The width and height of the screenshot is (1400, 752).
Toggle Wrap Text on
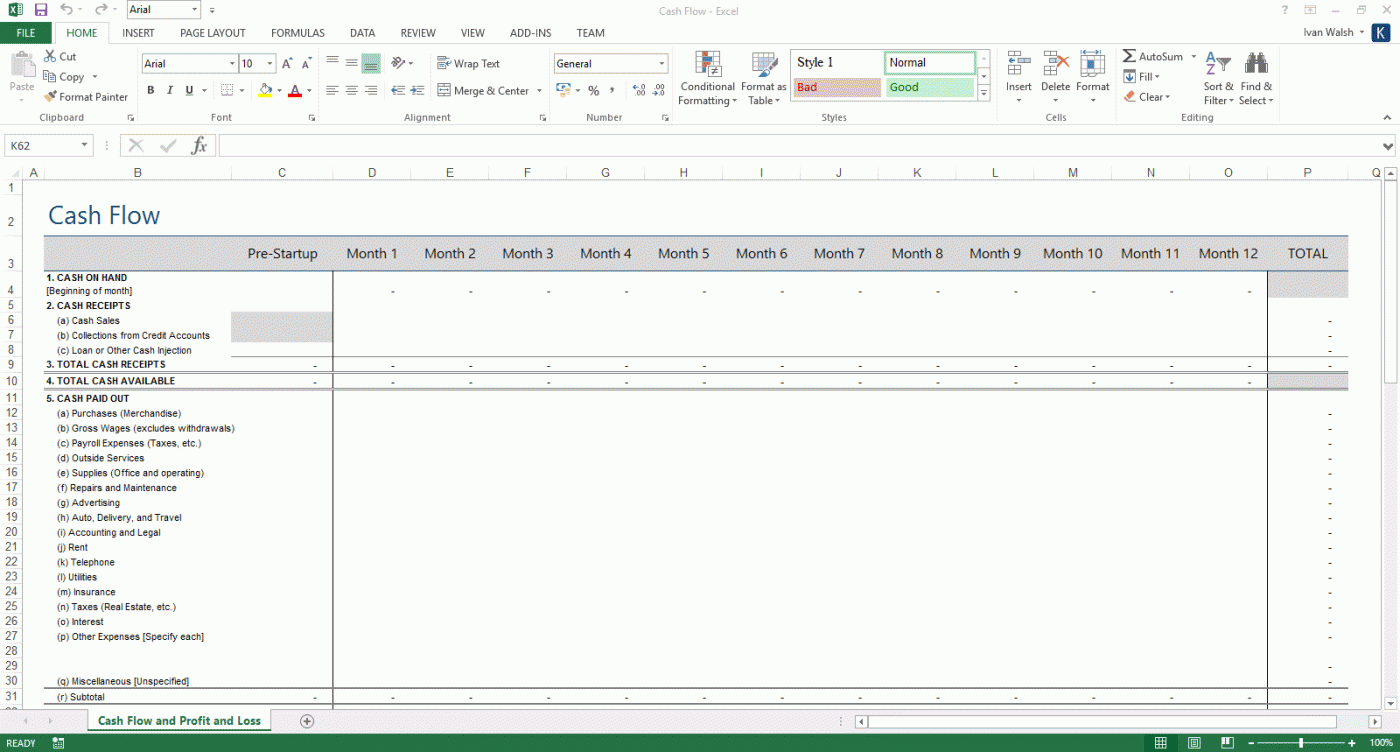coord(468,63)
